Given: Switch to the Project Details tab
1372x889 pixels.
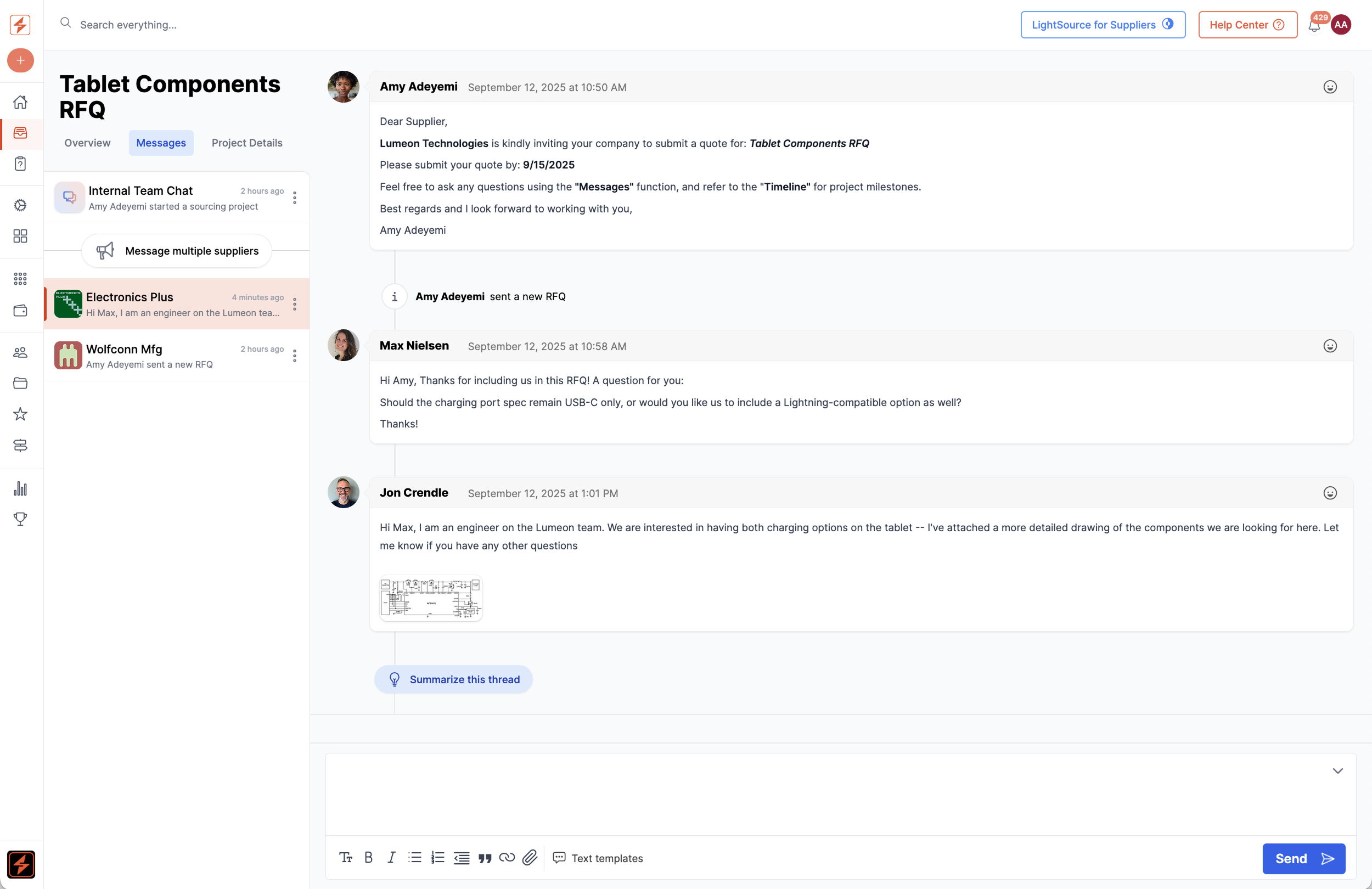Looking at the screenshot, I should (x=247, y=143).
